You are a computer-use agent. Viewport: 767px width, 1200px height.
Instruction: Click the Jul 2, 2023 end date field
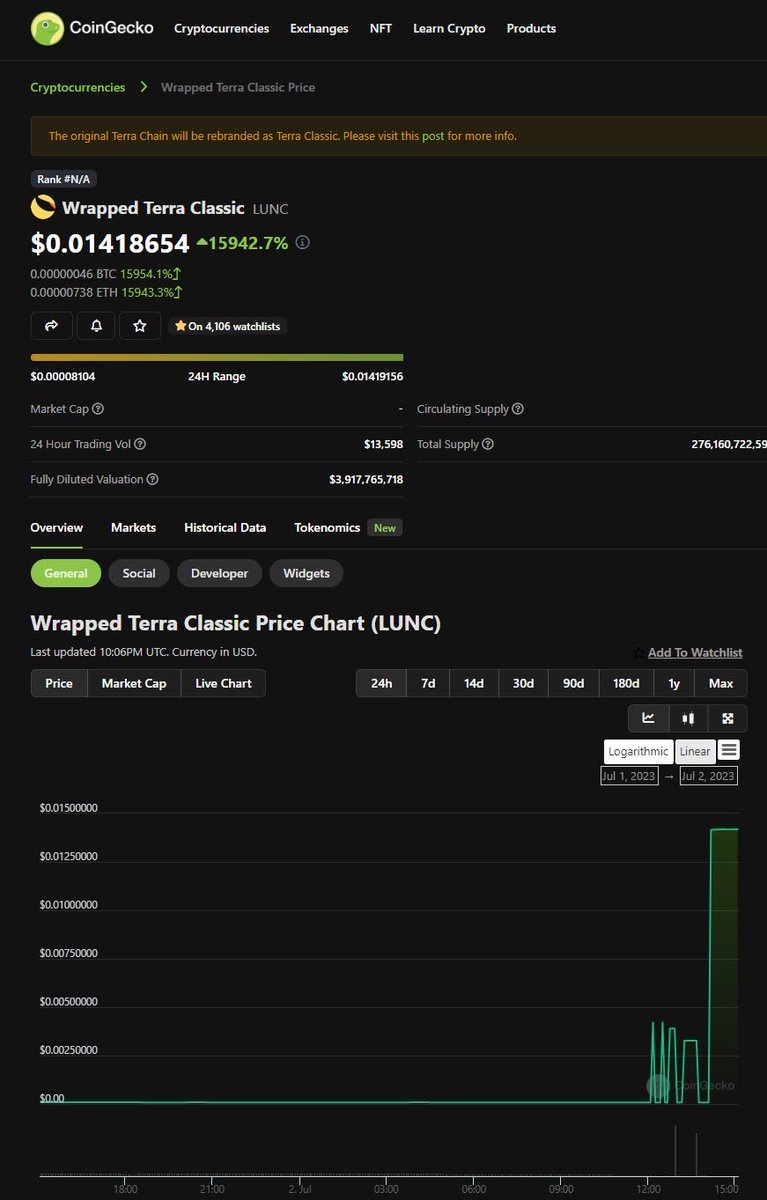pos(708,776)
